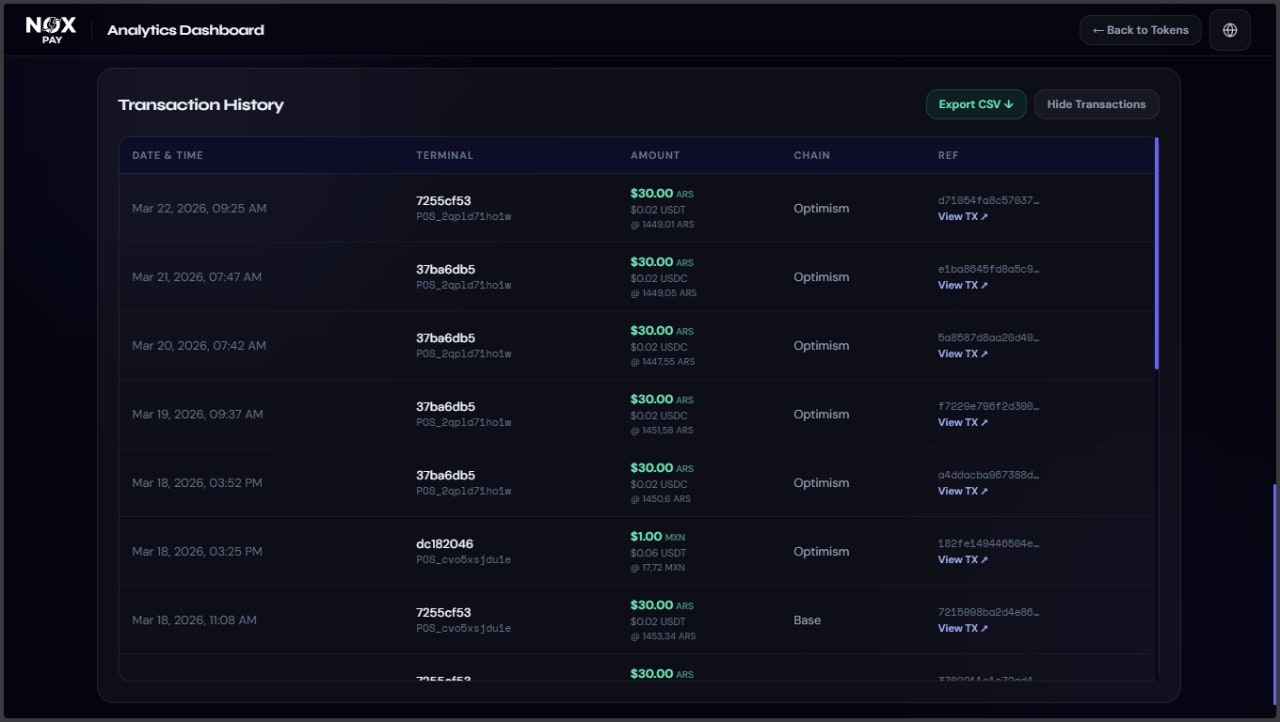Click the Analytics Dashboard title

(186, 30)
